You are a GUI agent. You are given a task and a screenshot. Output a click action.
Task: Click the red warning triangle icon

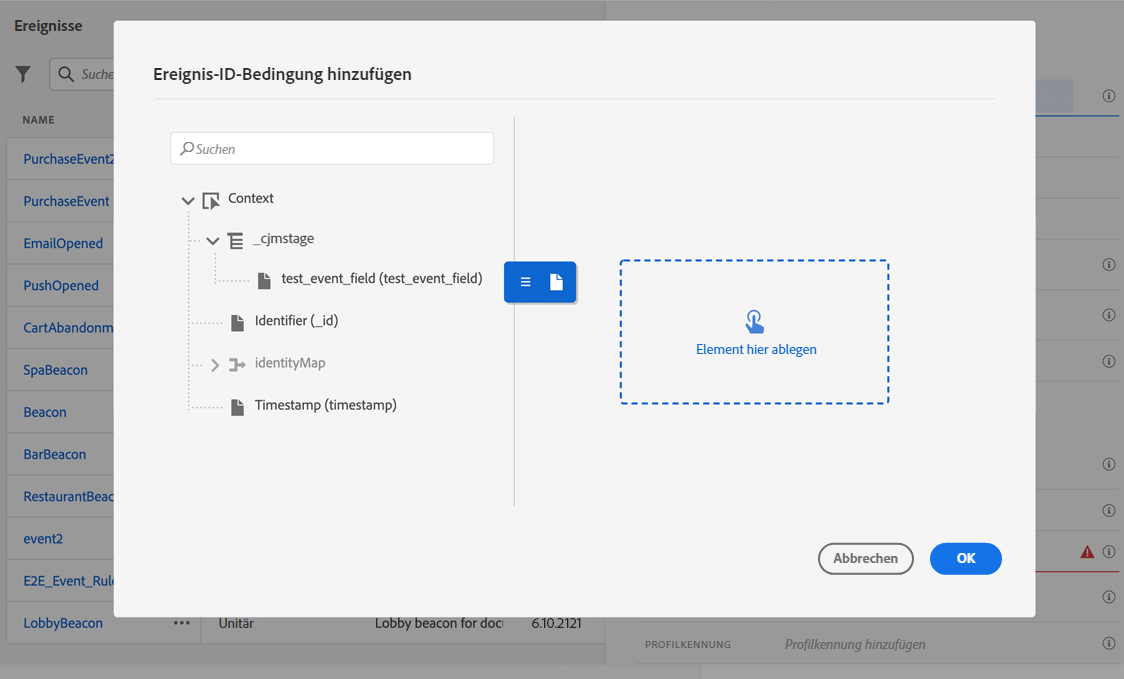point(1087,551)
